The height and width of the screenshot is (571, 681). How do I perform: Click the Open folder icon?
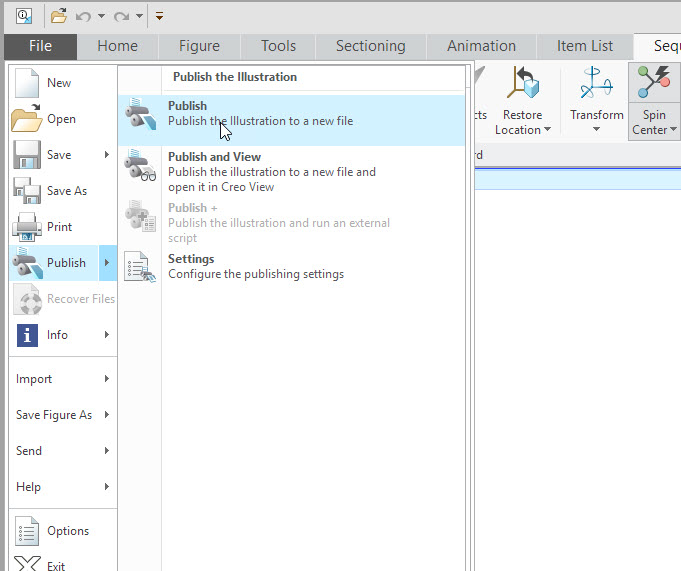[27, 119]
